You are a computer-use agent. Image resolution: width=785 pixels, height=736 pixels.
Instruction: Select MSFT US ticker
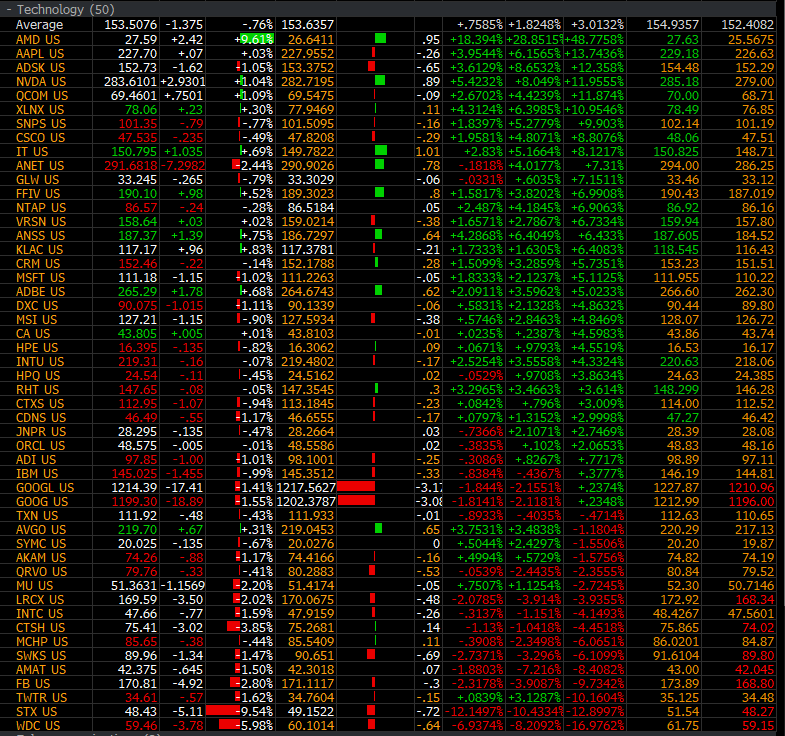(x=41, y=278)
